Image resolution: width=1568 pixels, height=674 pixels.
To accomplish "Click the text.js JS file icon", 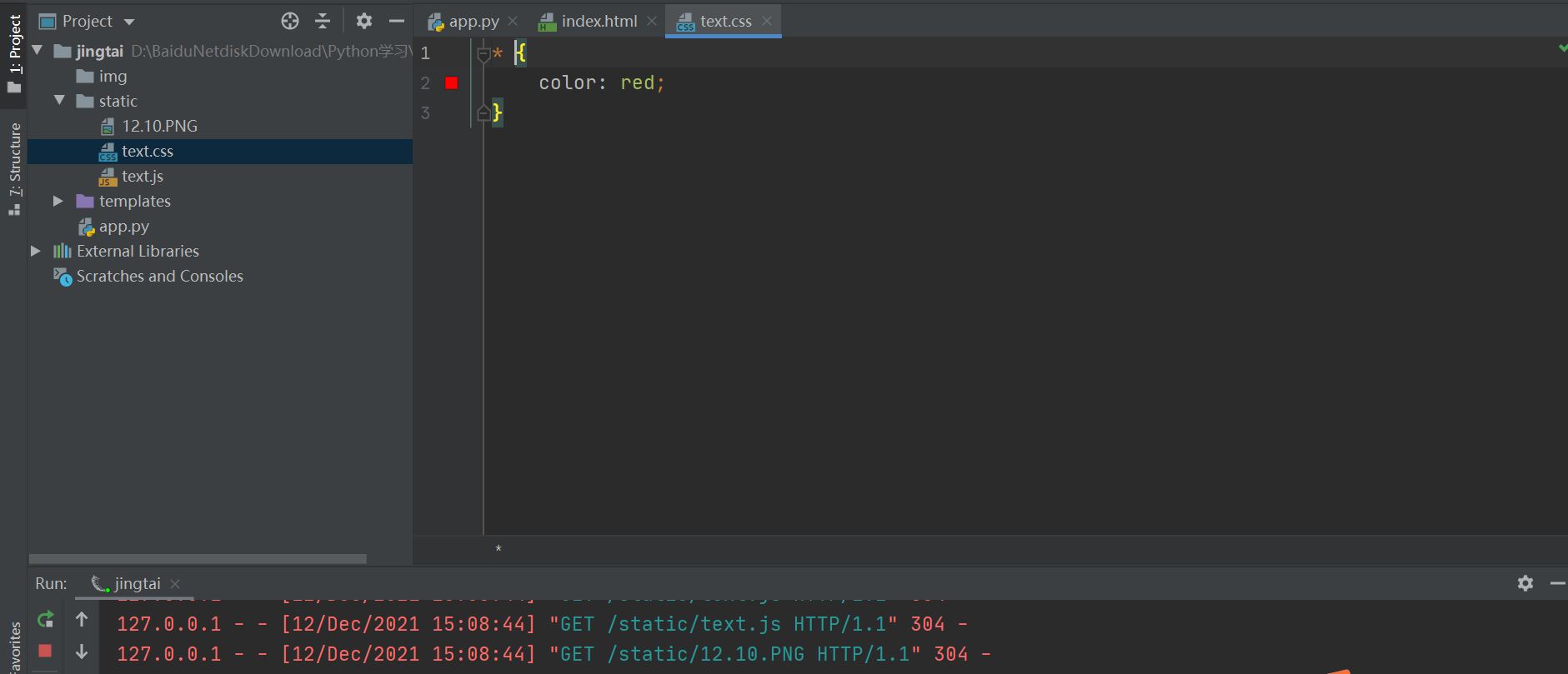I will pos(108,177).
